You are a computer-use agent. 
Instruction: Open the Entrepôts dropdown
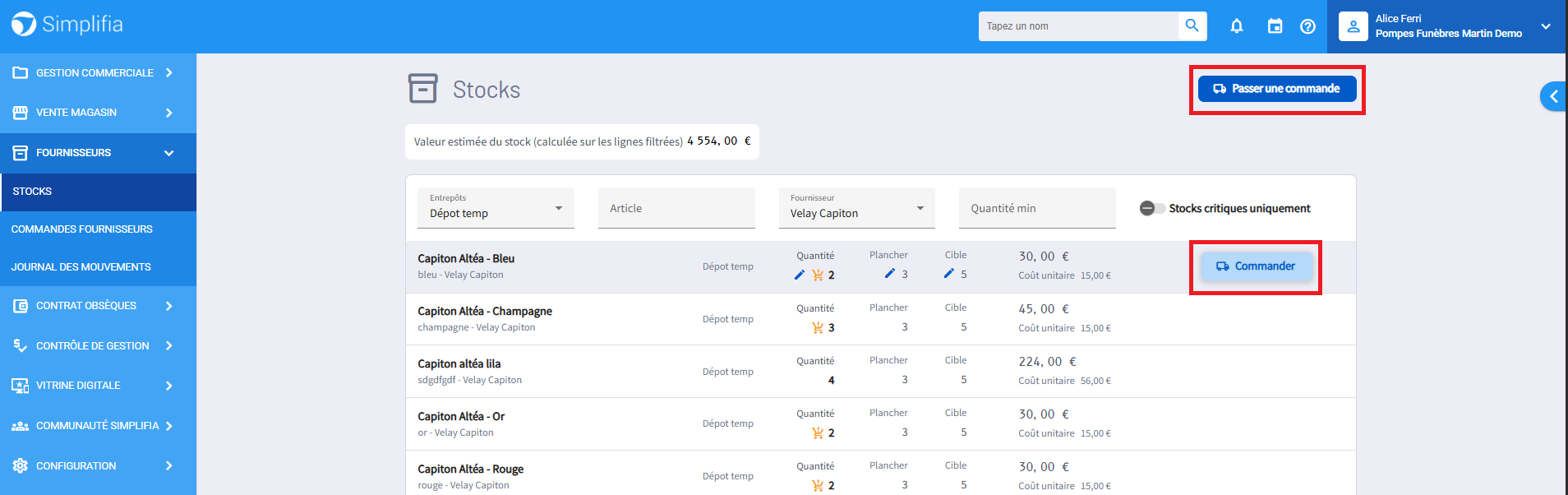tap(496, 208)
